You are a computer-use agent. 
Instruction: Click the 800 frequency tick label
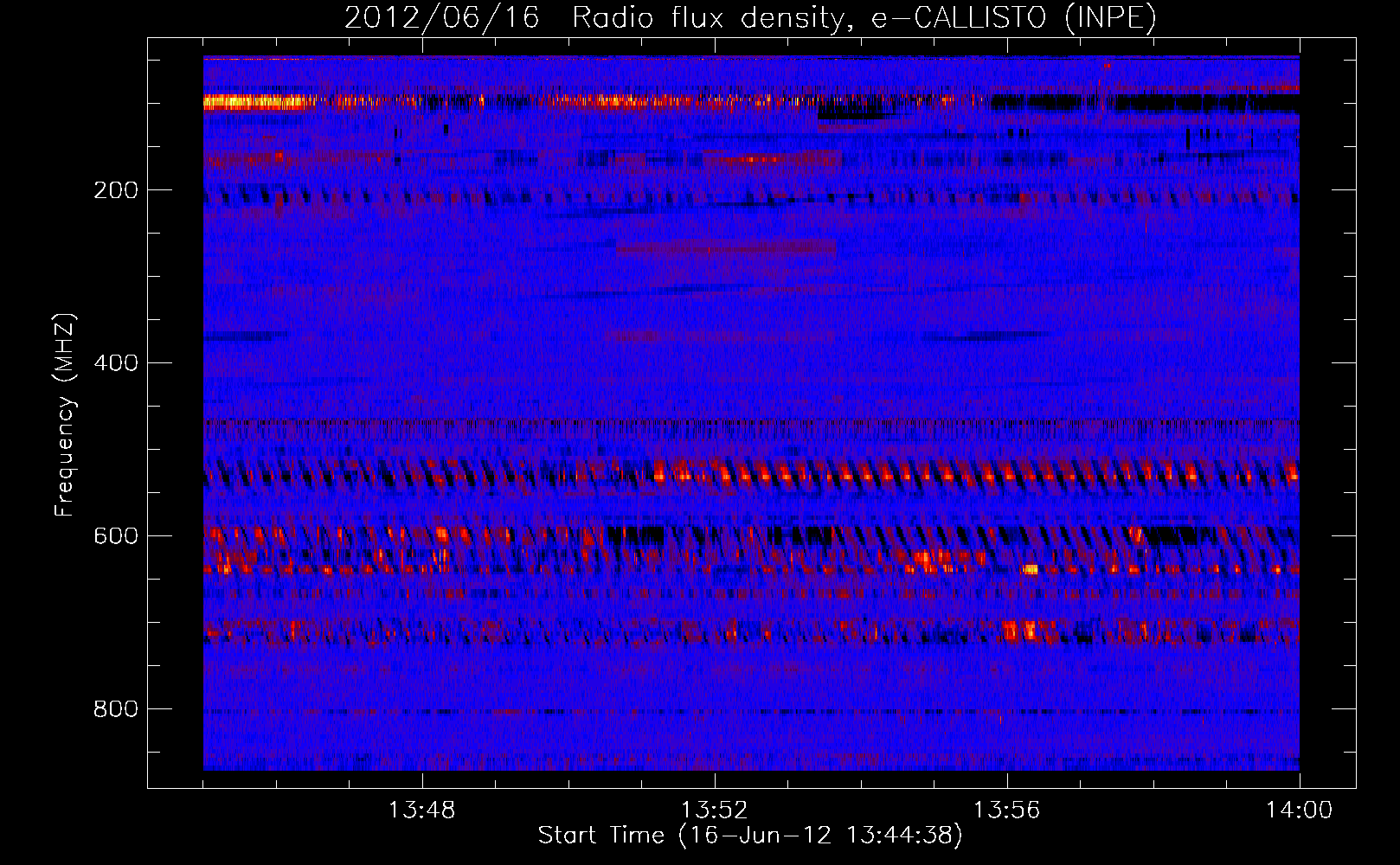coord(116,709)
